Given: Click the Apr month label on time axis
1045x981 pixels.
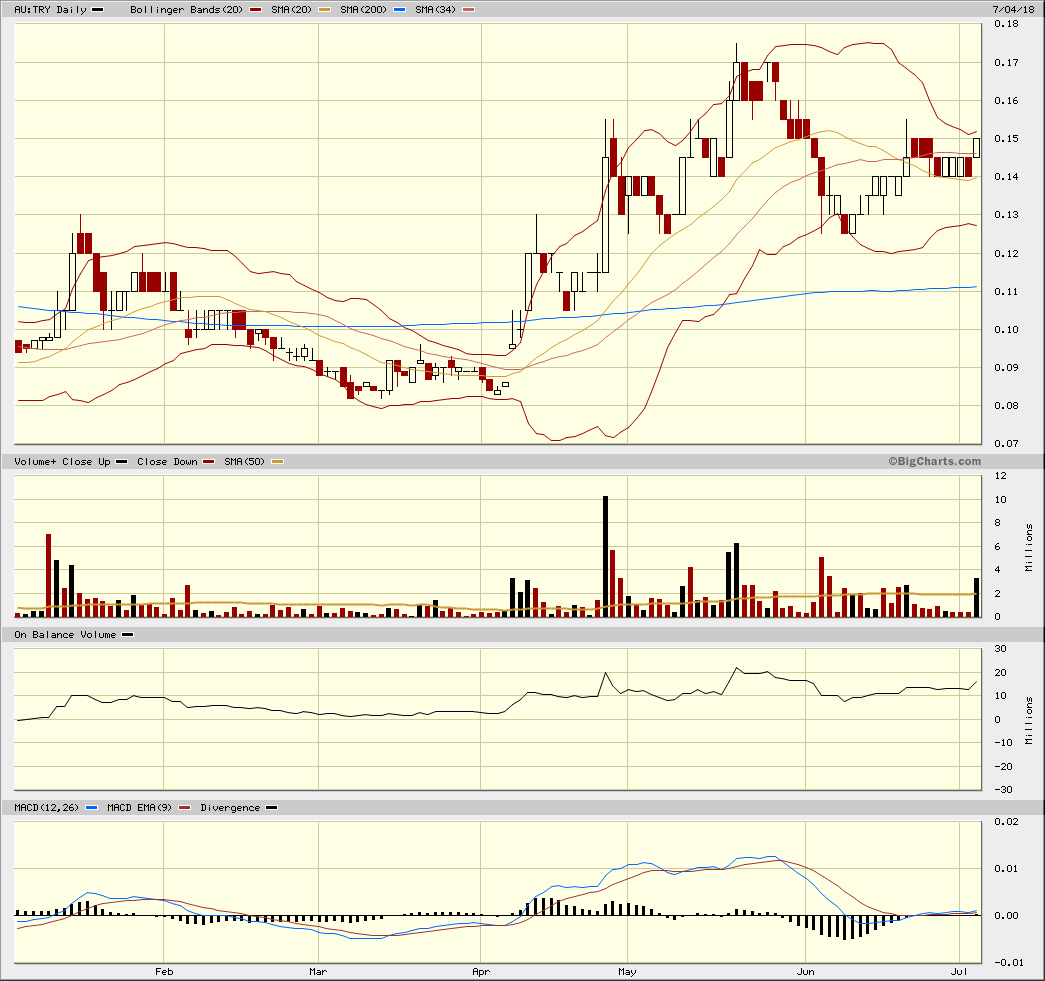Looking at the screenshot, I should click(x=481, y=972).
